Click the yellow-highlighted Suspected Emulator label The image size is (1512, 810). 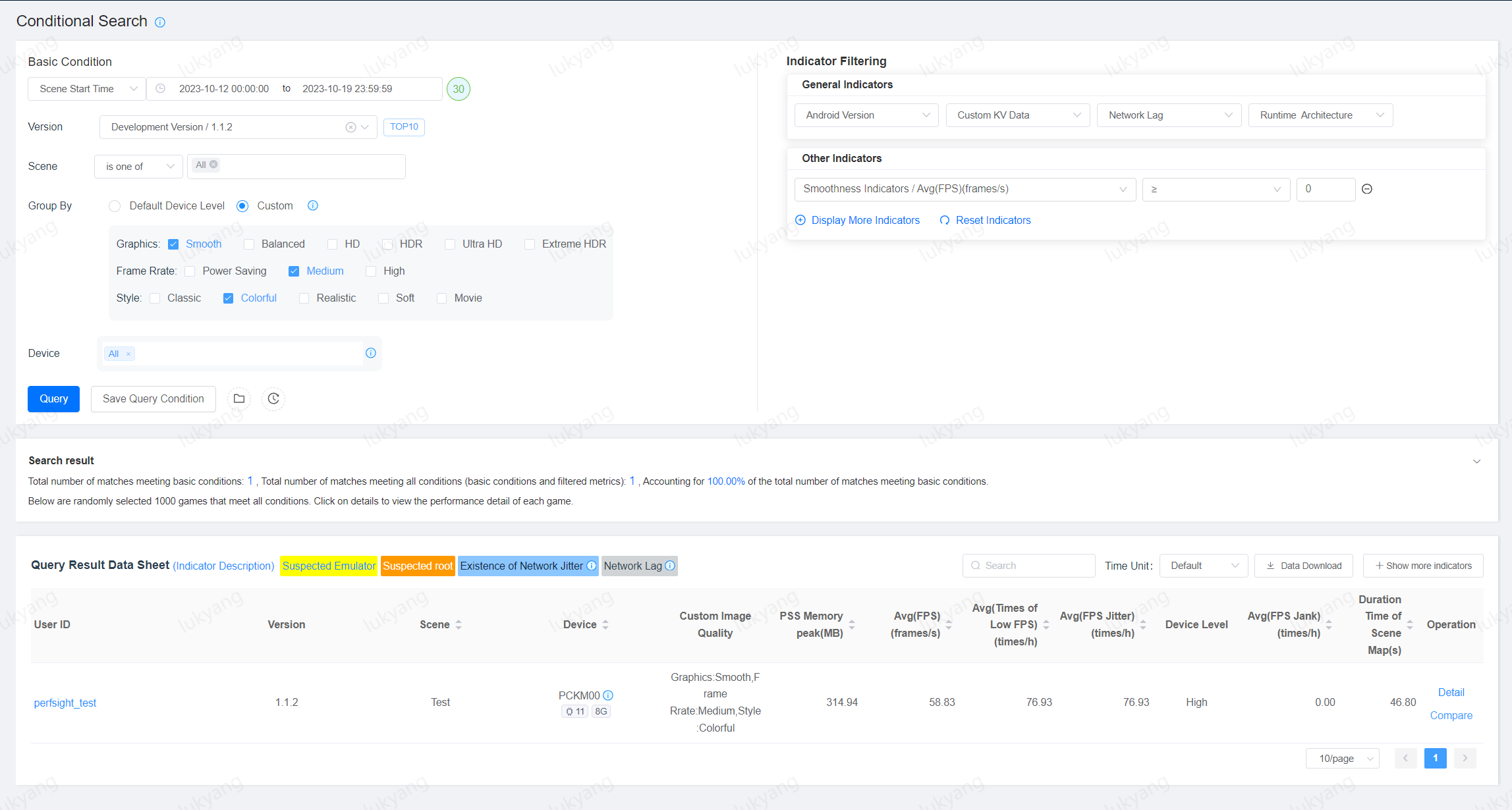[x=329, y=566]
